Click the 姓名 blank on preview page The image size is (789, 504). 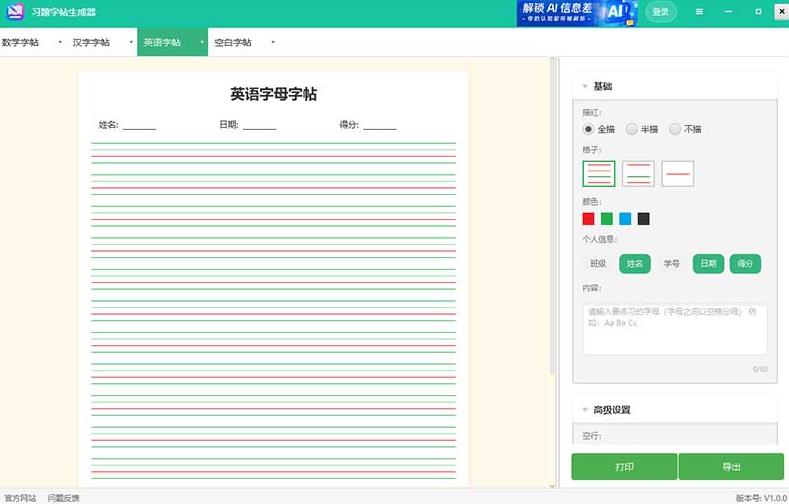coord(139,126)
